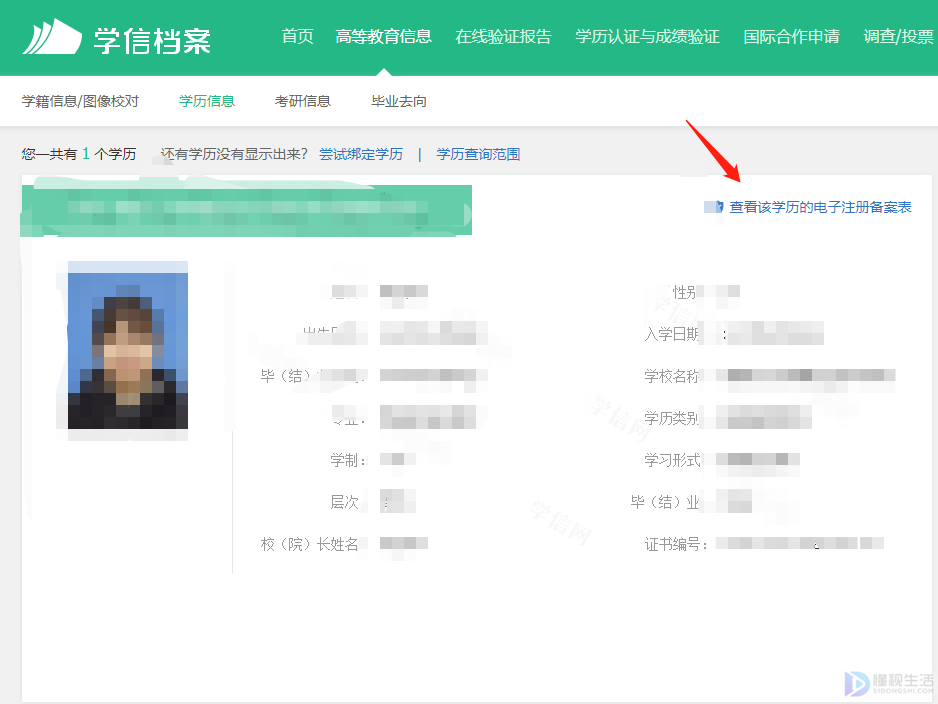
Task: Open 在线验证报告 in the top navigation
Action: (503, 37)
